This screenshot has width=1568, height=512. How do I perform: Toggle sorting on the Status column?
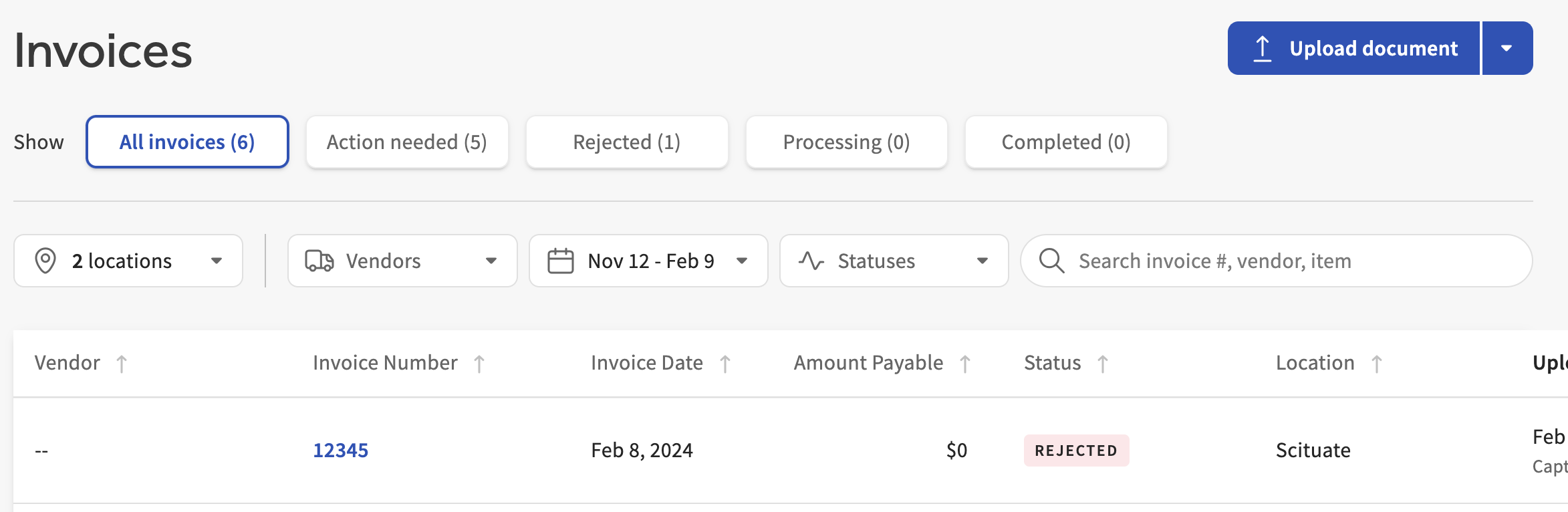point(1103,363)
